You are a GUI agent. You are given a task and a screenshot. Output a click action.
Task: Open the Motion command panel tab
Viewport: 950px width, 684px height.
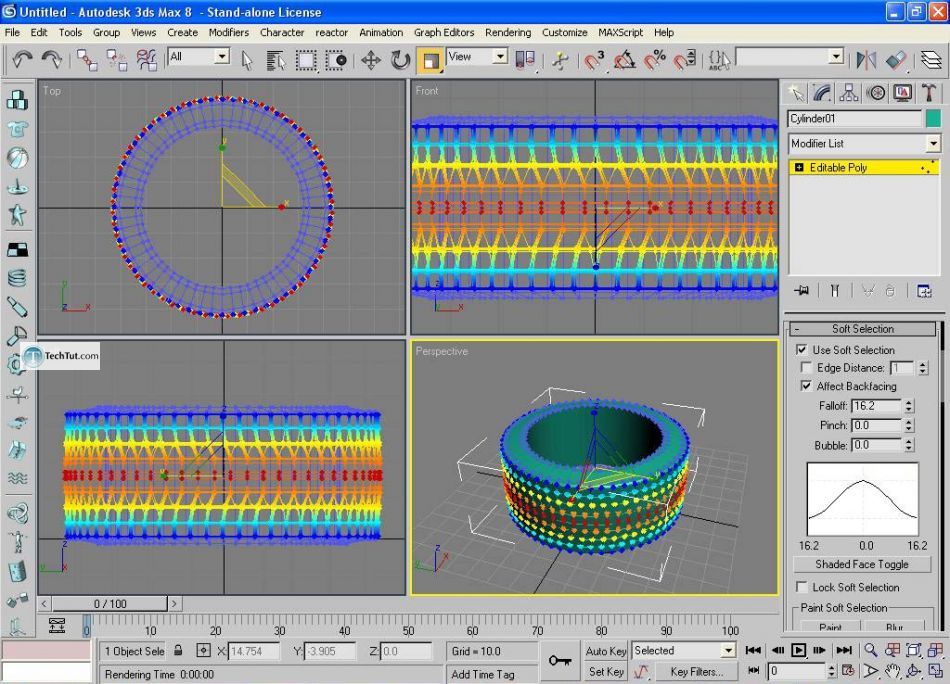point(875,93)
